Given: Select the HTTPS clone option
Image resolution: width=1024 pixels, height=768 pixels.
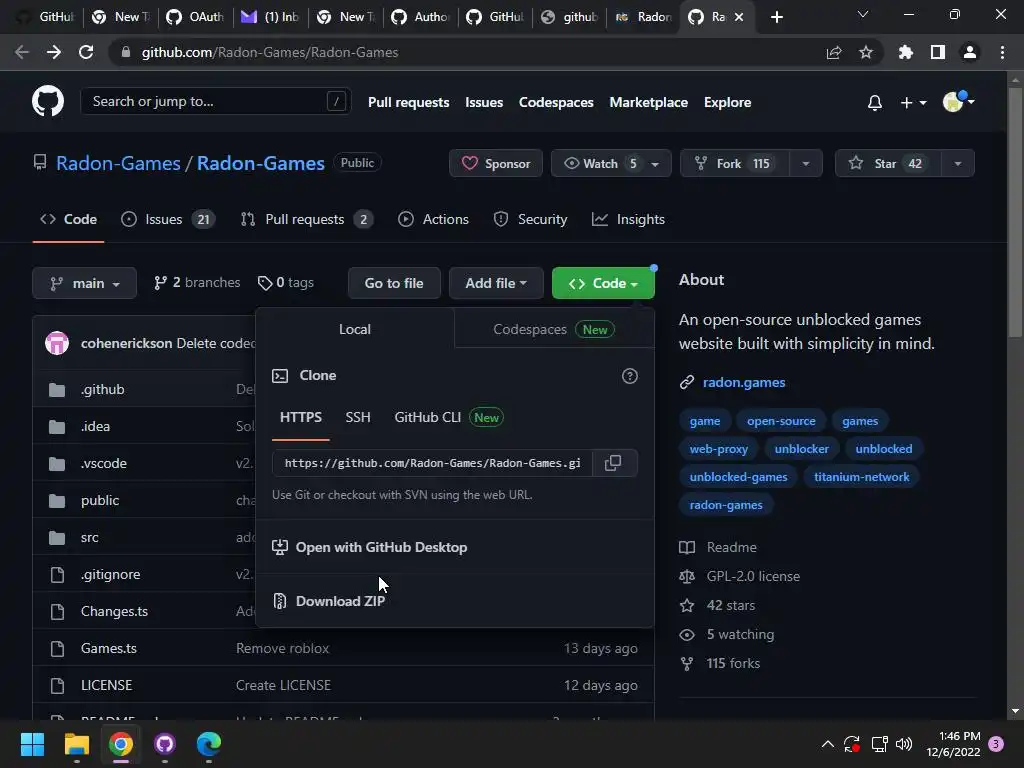Looking at the screenshot, I should point(300,417).
